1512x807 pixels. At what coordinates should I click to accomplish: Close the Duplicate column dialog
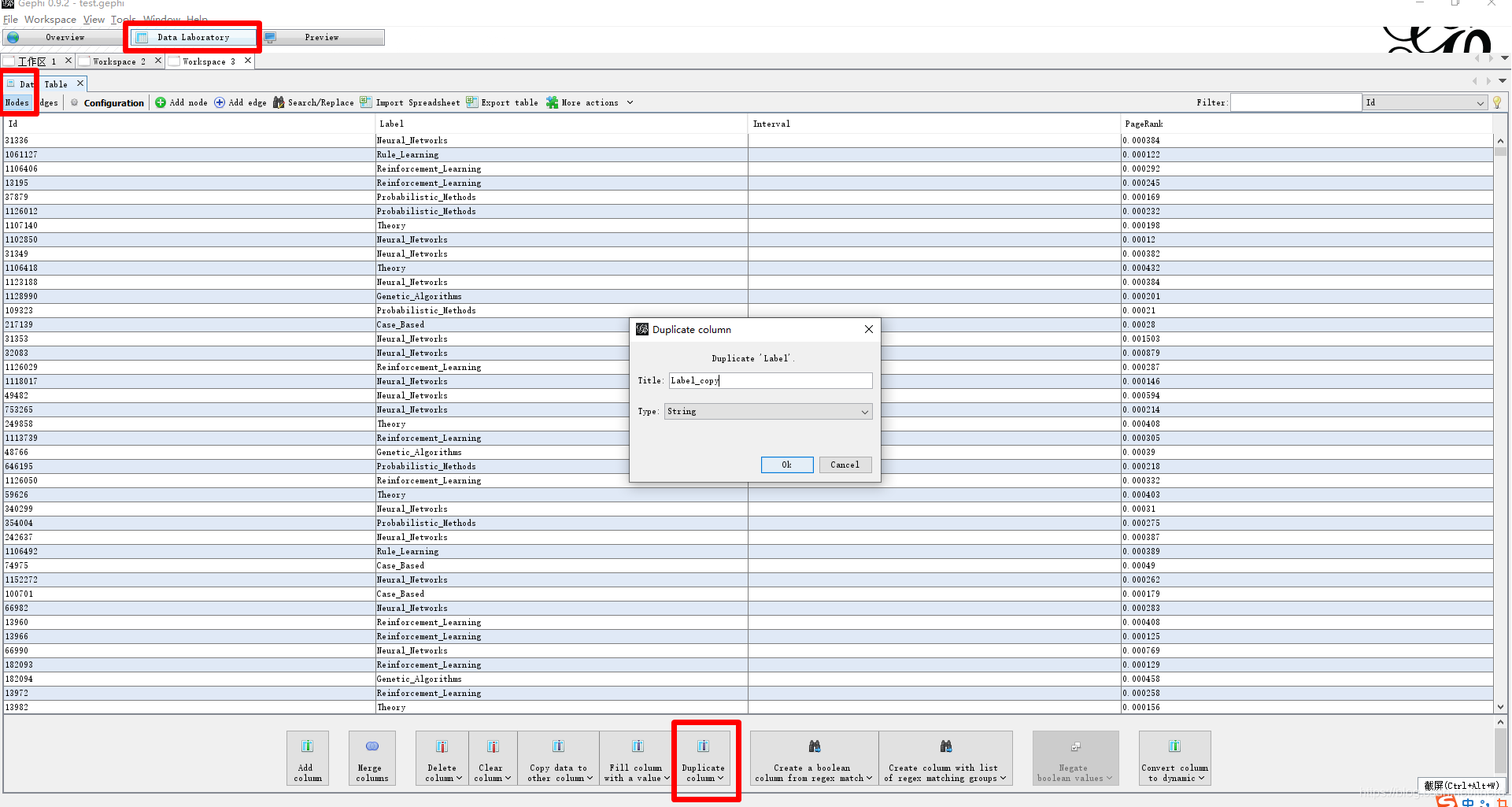point(869,329)
